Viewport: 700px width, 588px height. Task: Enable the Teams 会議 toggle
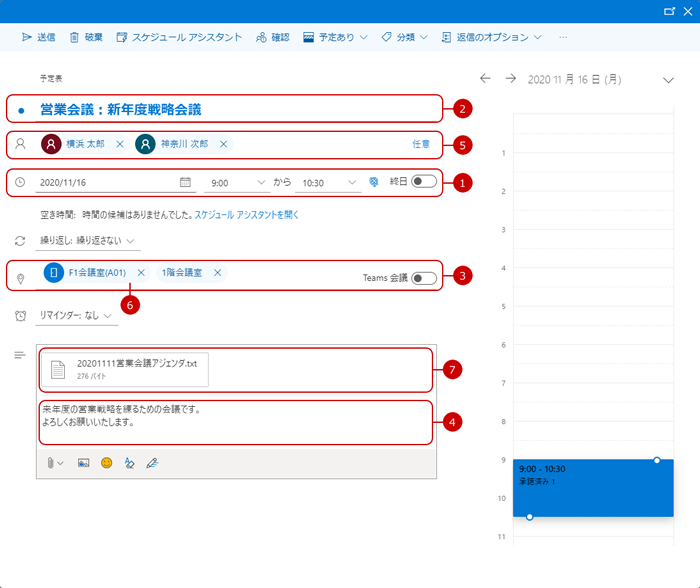[424, 277]
